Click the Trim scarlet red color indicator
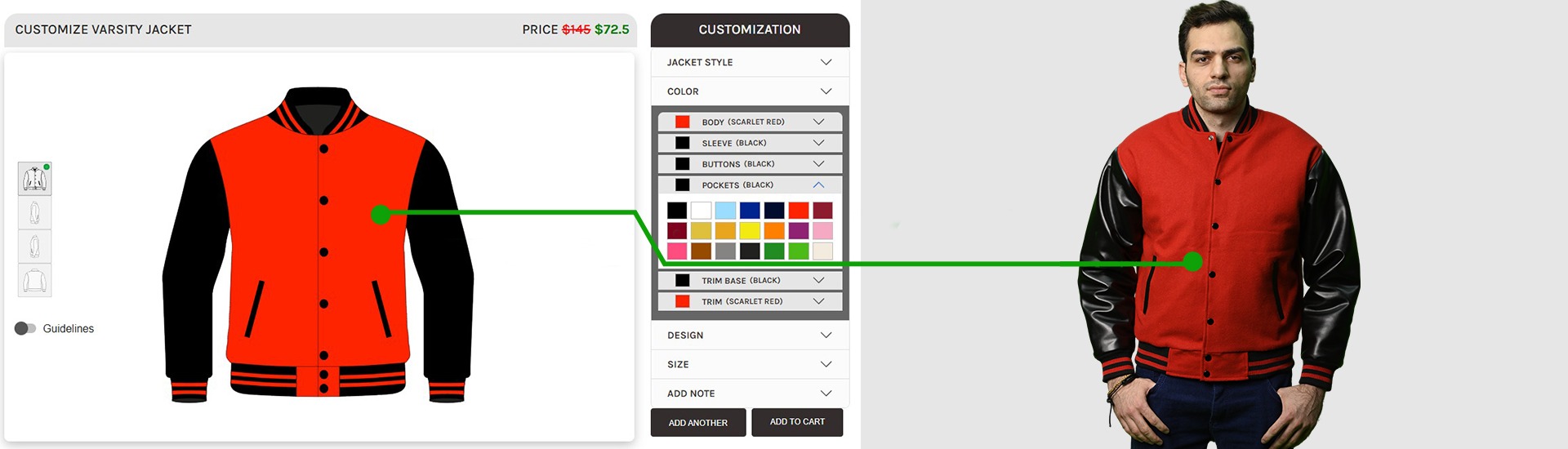Screen dimensions: 1568x449 [x=683, y=301]
